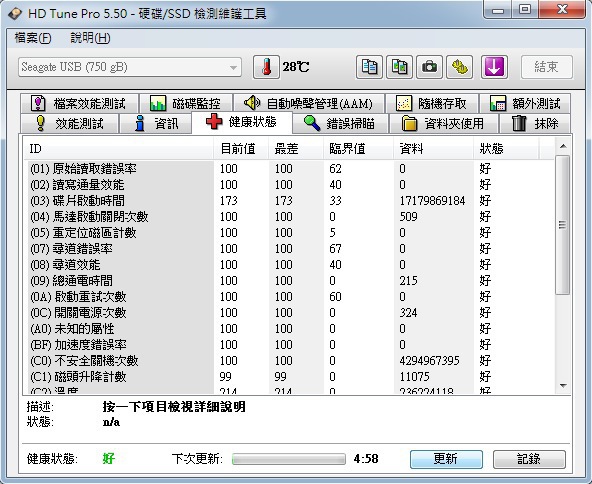Click the 資料 column header
The image size is (592, 484).
433,149
